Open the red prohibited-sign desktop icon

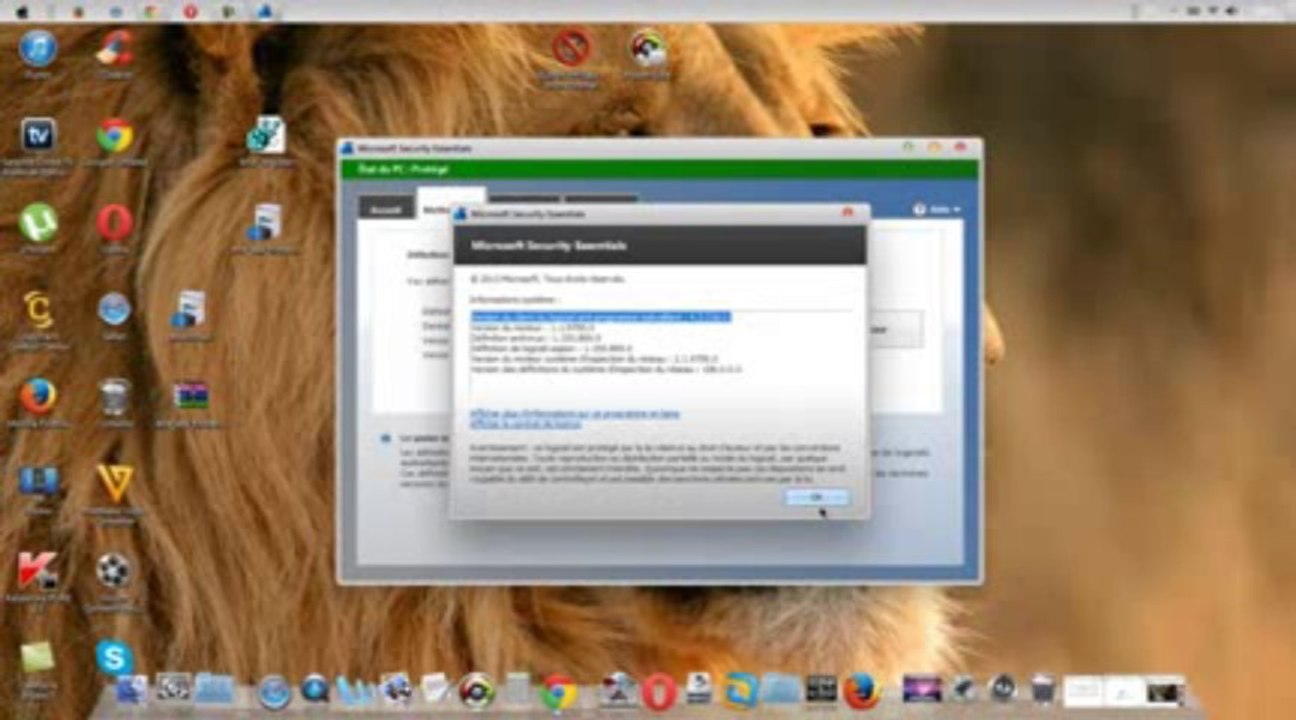[x=571, y=47]
